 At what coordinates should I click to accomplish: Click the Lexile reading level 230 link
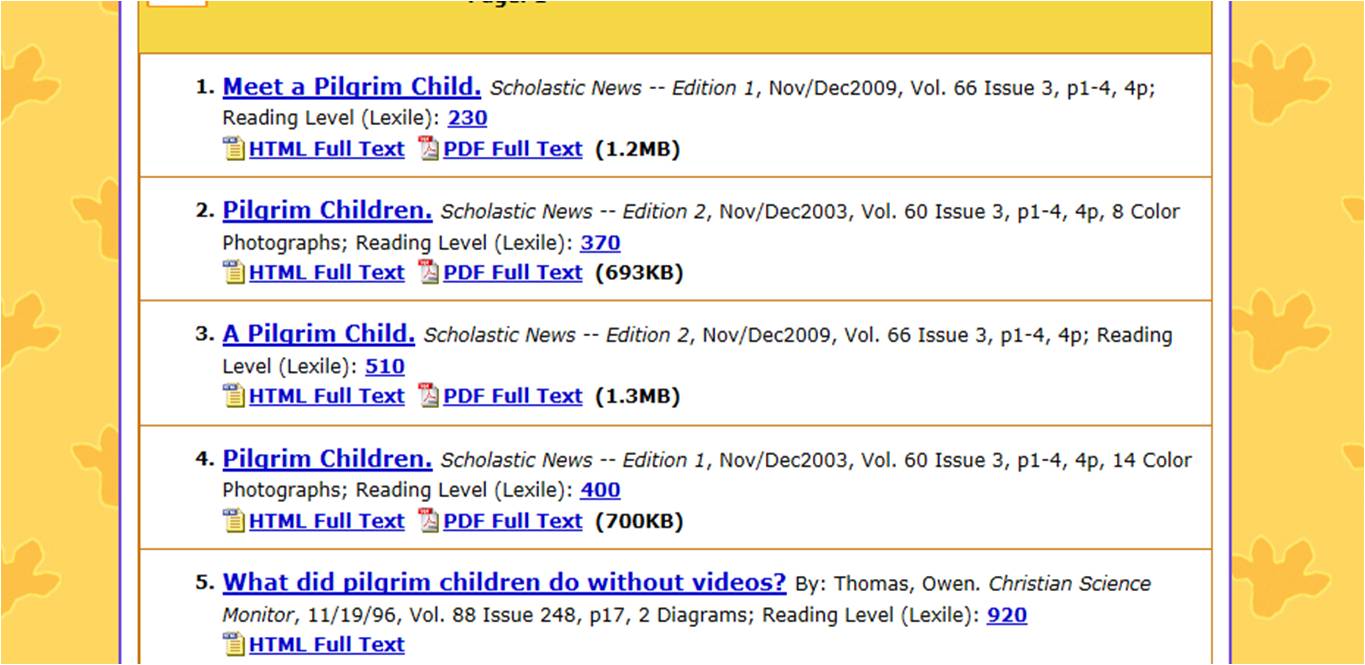468,118
